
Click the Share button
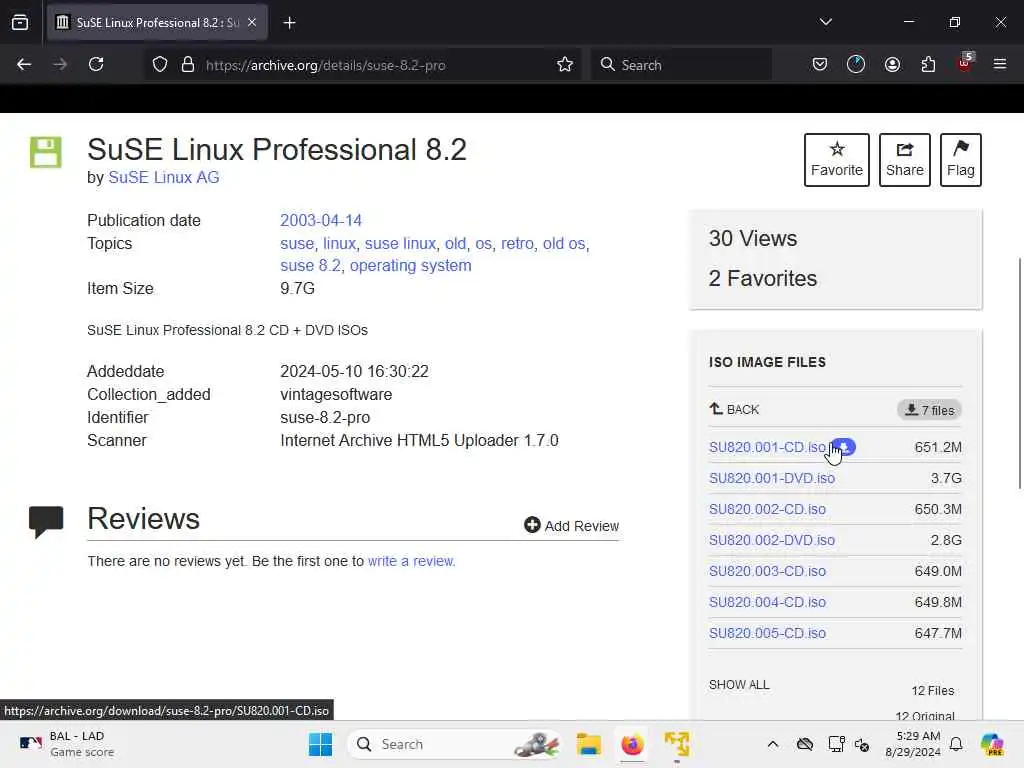tap(904, 160)
